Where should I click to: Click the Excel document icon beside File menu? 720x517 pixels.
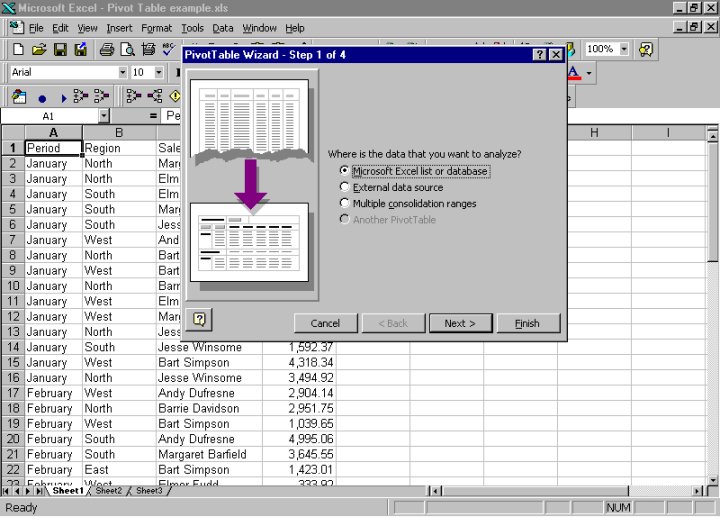pos(17,28)
